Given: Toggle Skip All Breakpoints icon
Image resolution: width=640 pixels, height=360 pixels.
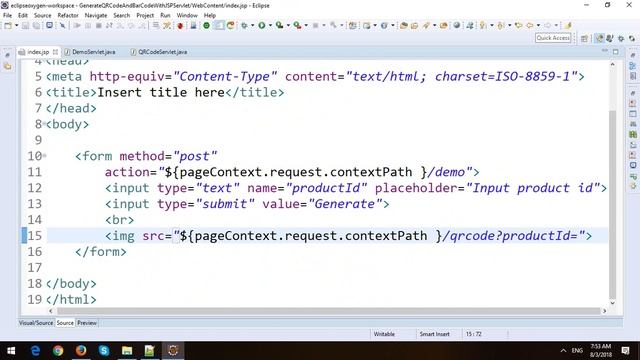Looking at the screenshot, I should tap(62, 26).
